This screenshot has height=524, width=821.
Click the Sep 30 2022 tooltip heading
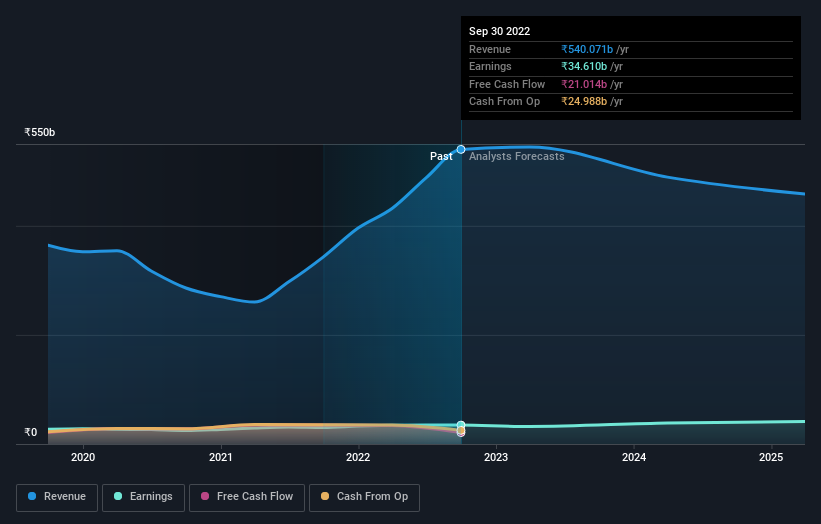500,31
